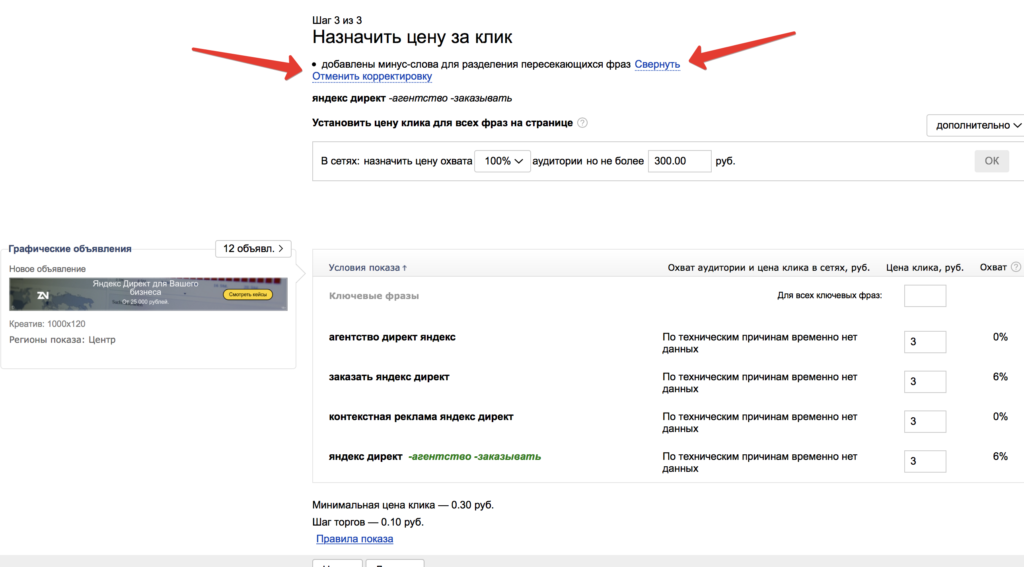This screenshot has height=567, width=1024.
Task: Click the banner ad creative thumbnail
Action: tap(148, 294)
